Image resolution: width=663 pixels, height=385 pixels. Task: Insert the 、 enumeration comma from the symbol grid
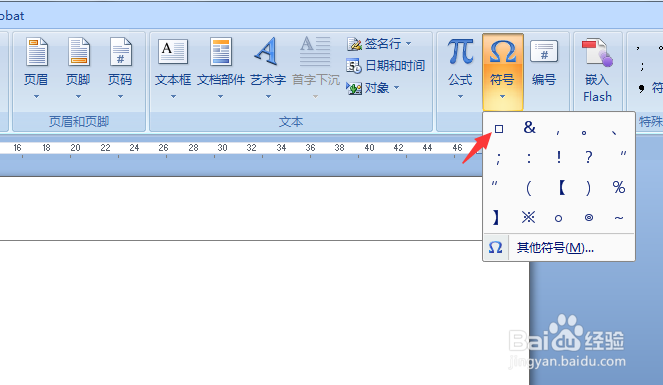pyautogui.click(x=614, y=133)
